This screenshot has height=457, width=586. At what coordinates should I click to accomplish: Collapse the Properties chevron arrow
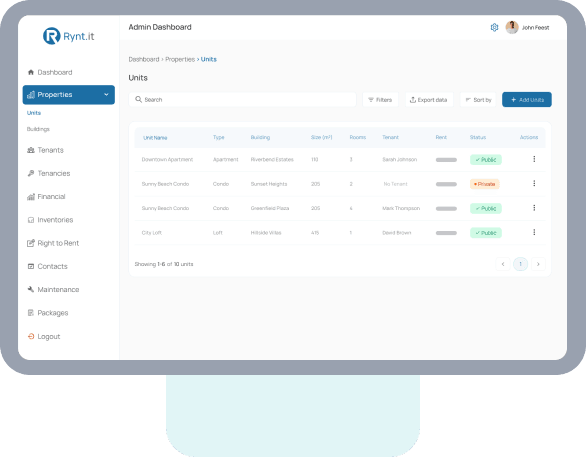pos(106,95)
